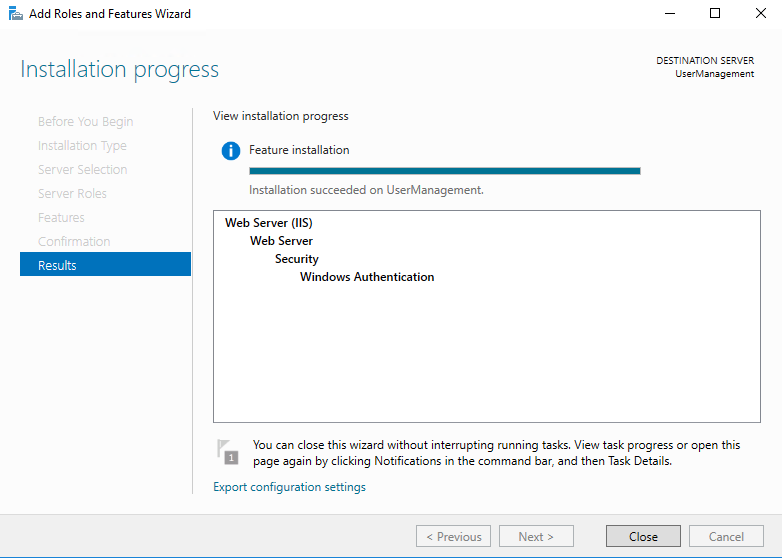Click the installation progress bar
The height and width of the screenshot is (558, 782).
coord(444,171)
